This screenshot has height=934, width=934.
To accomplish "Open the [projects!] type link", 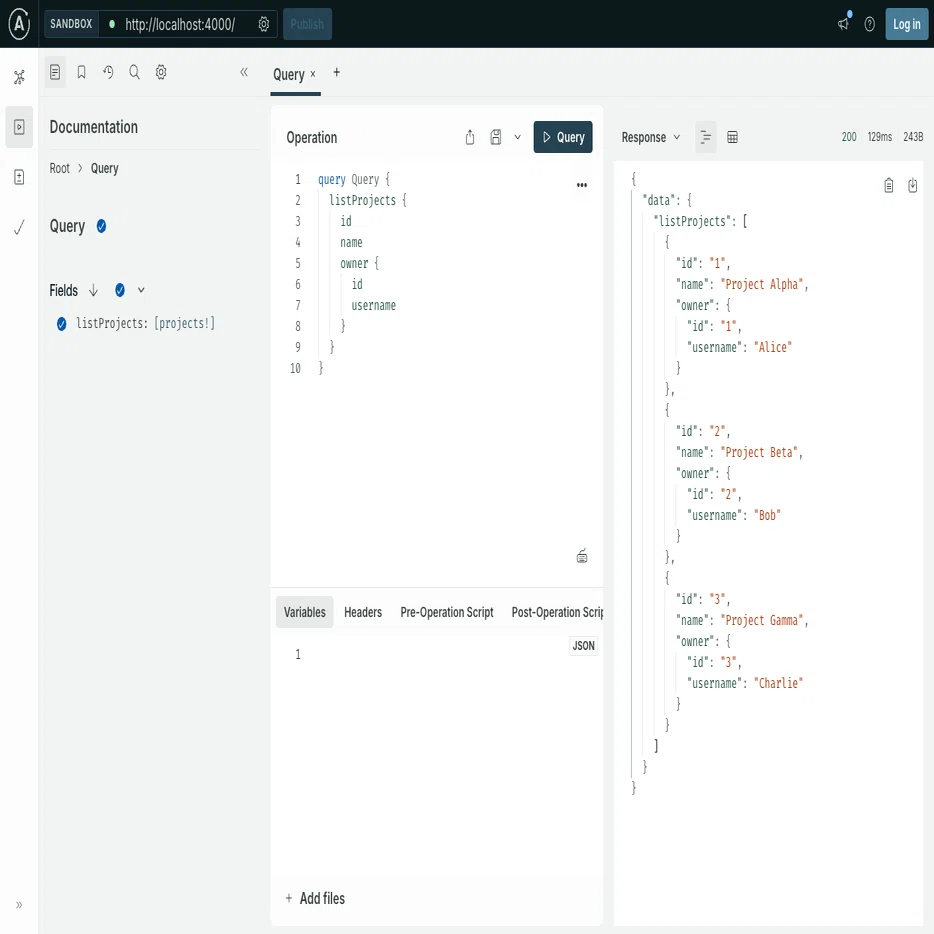I will 185,323.
